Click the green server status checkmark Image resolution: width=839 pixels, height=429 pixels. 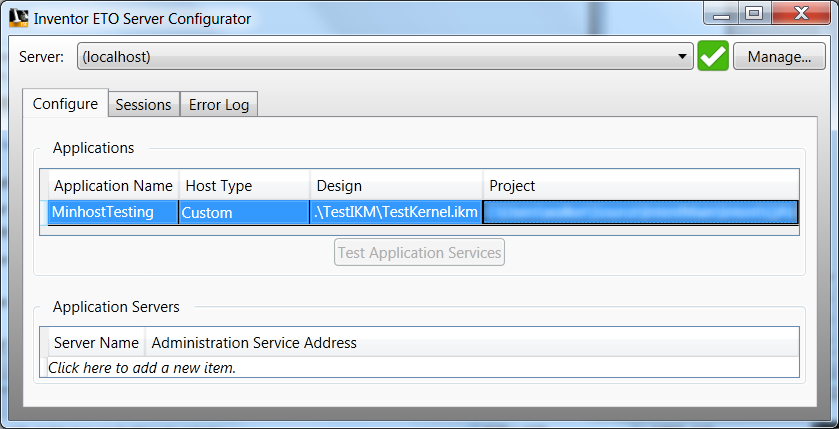pyautogui.click(x=713, y=56)
